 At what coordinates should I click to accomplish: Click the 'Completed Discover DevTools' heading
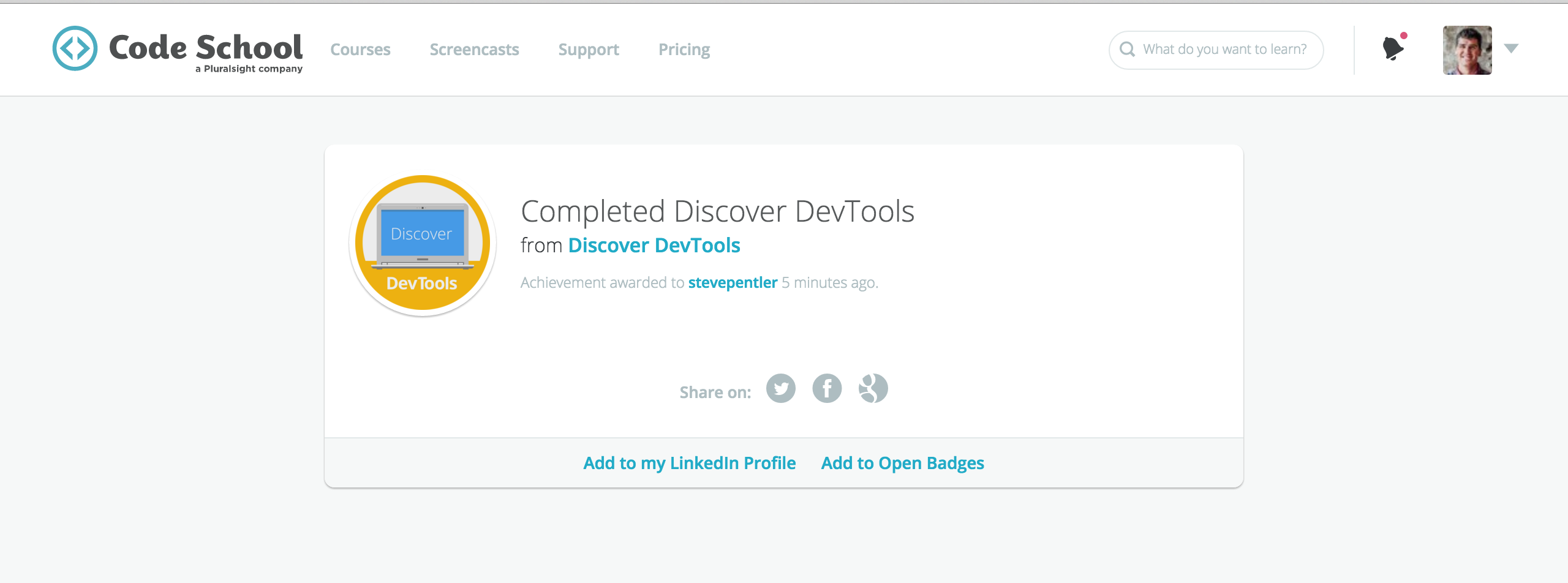[x=717, y=211]
